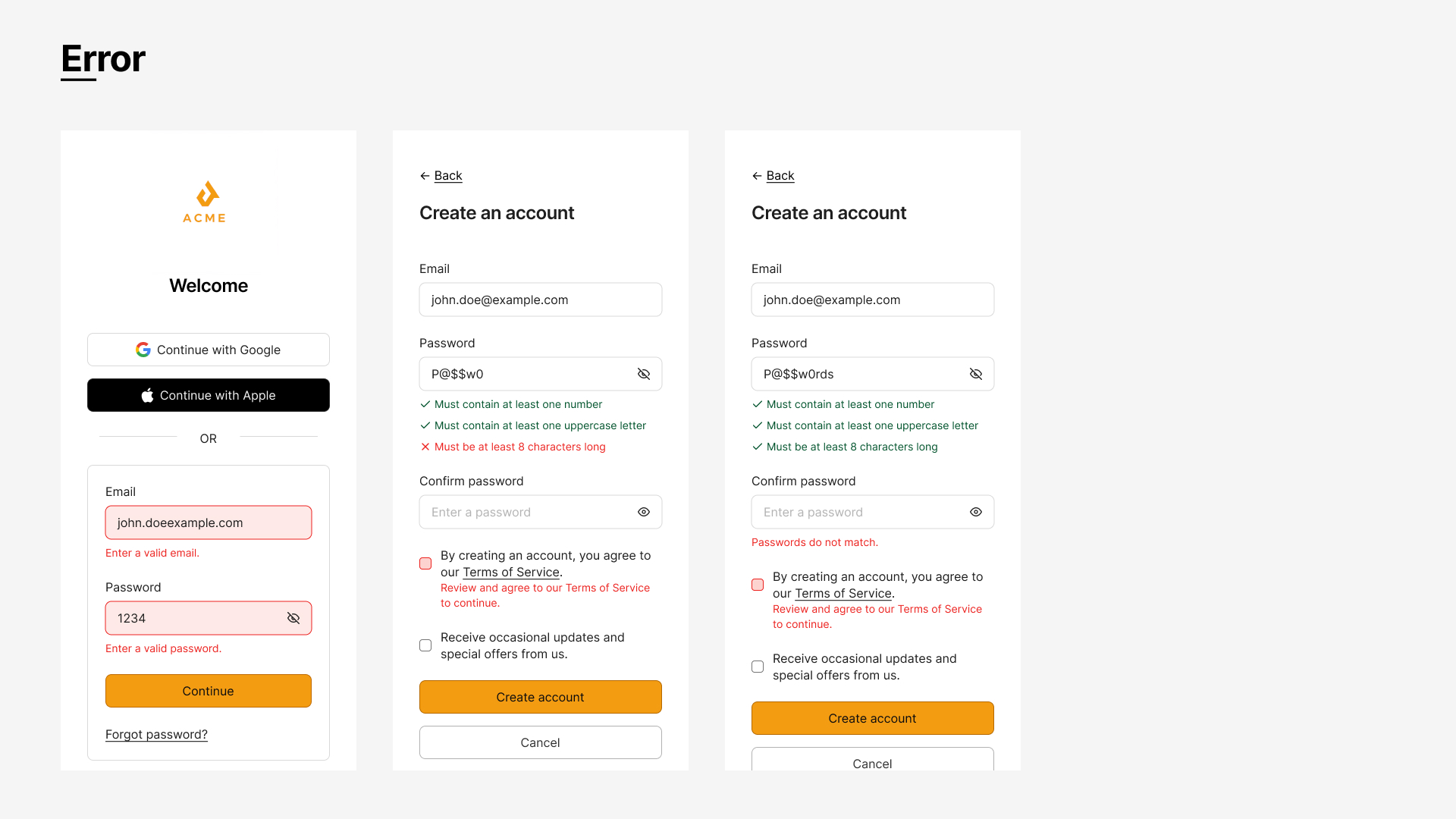This screenshot has width=1456, height=819.
Task: Show the P@$$w0rds password text
Action: tap(976, 374)
